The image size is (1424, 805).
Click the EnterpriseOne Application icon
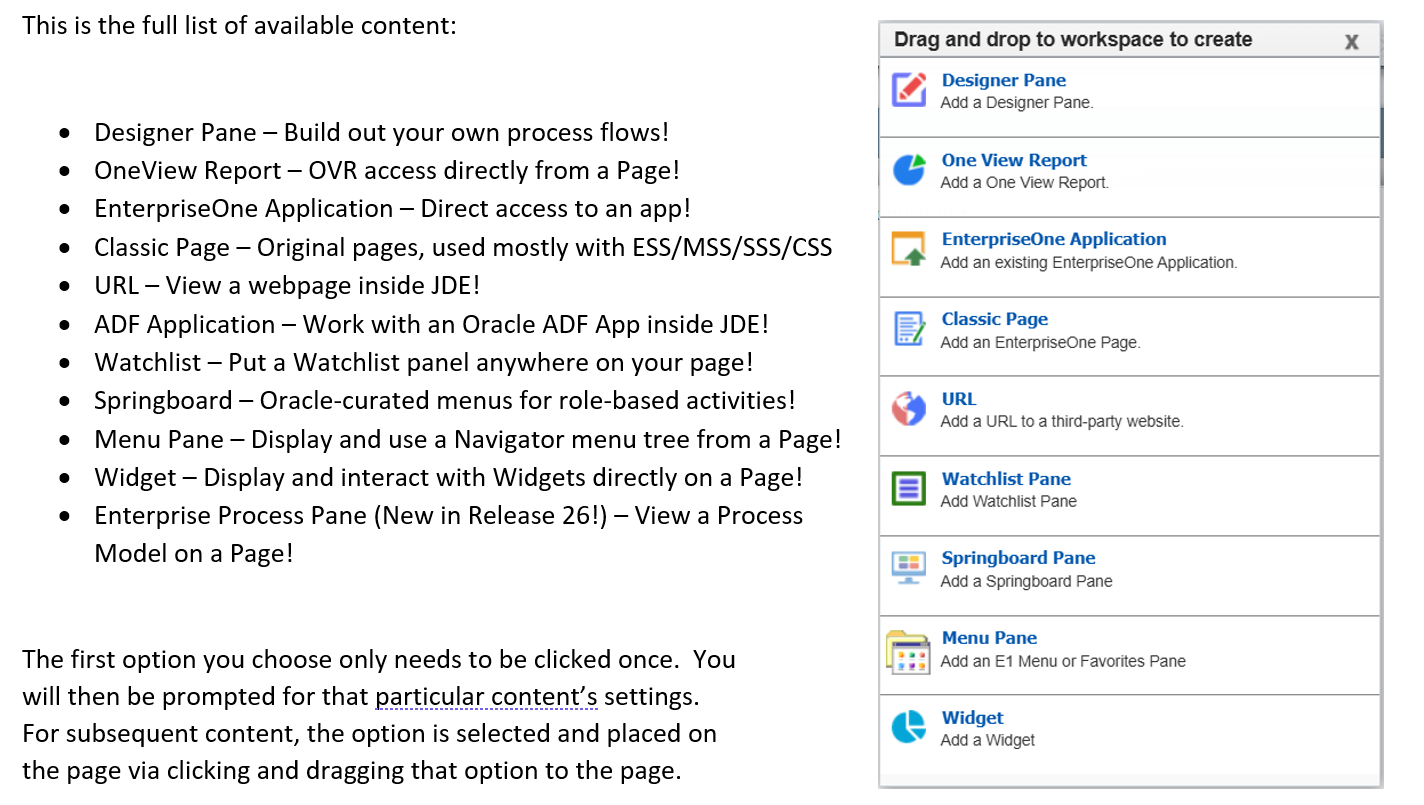[x=909, y=249]
